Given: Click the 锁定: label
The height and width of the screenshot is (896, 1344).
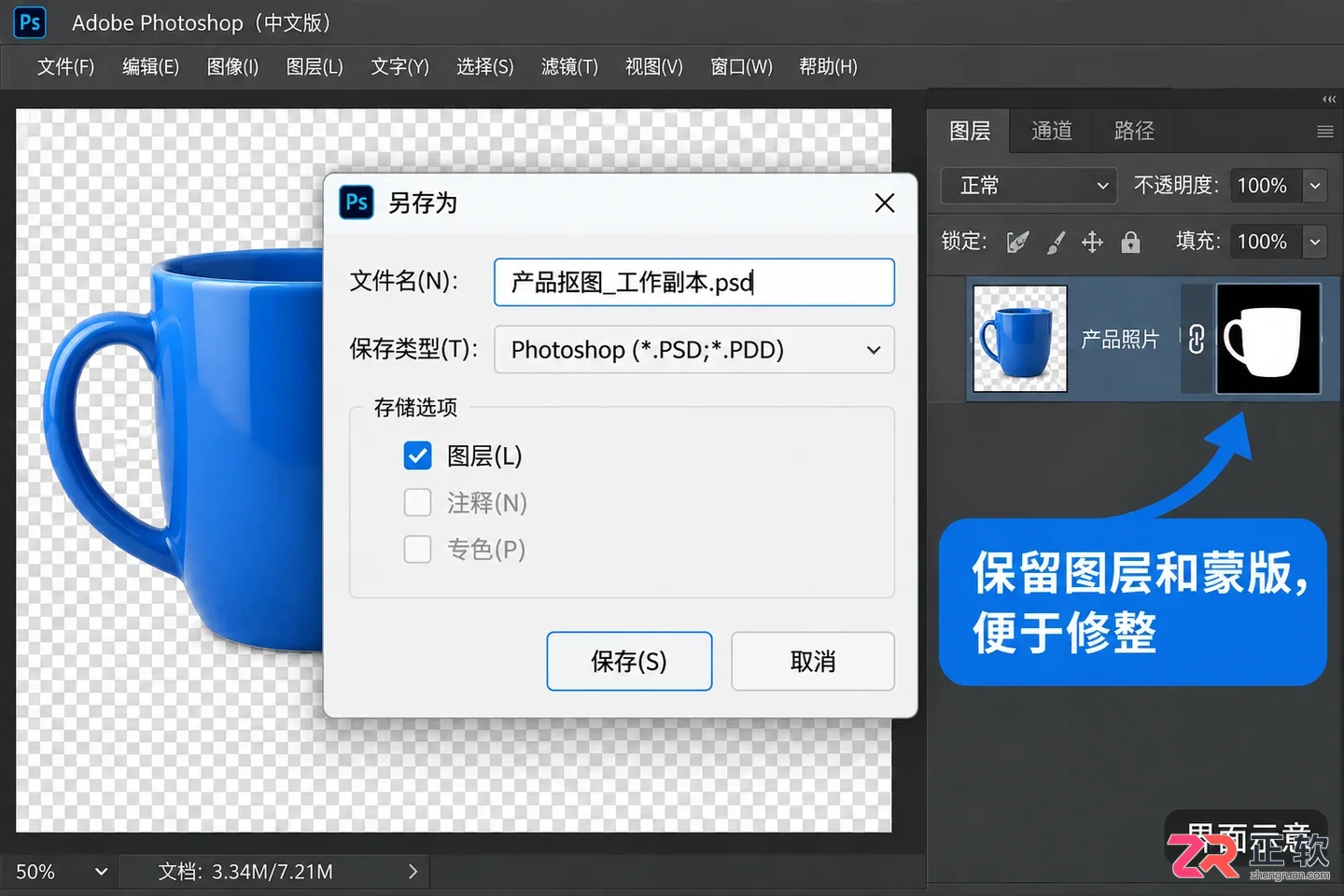Looking at the screenshot, I should [x=964, y=242].
